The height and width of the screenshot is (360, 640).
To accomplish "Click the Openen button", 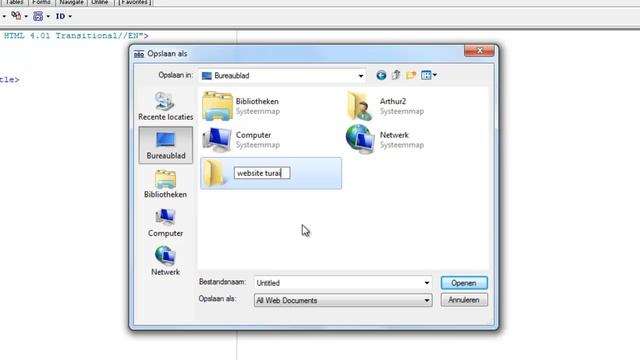I will tap(464, 283).
